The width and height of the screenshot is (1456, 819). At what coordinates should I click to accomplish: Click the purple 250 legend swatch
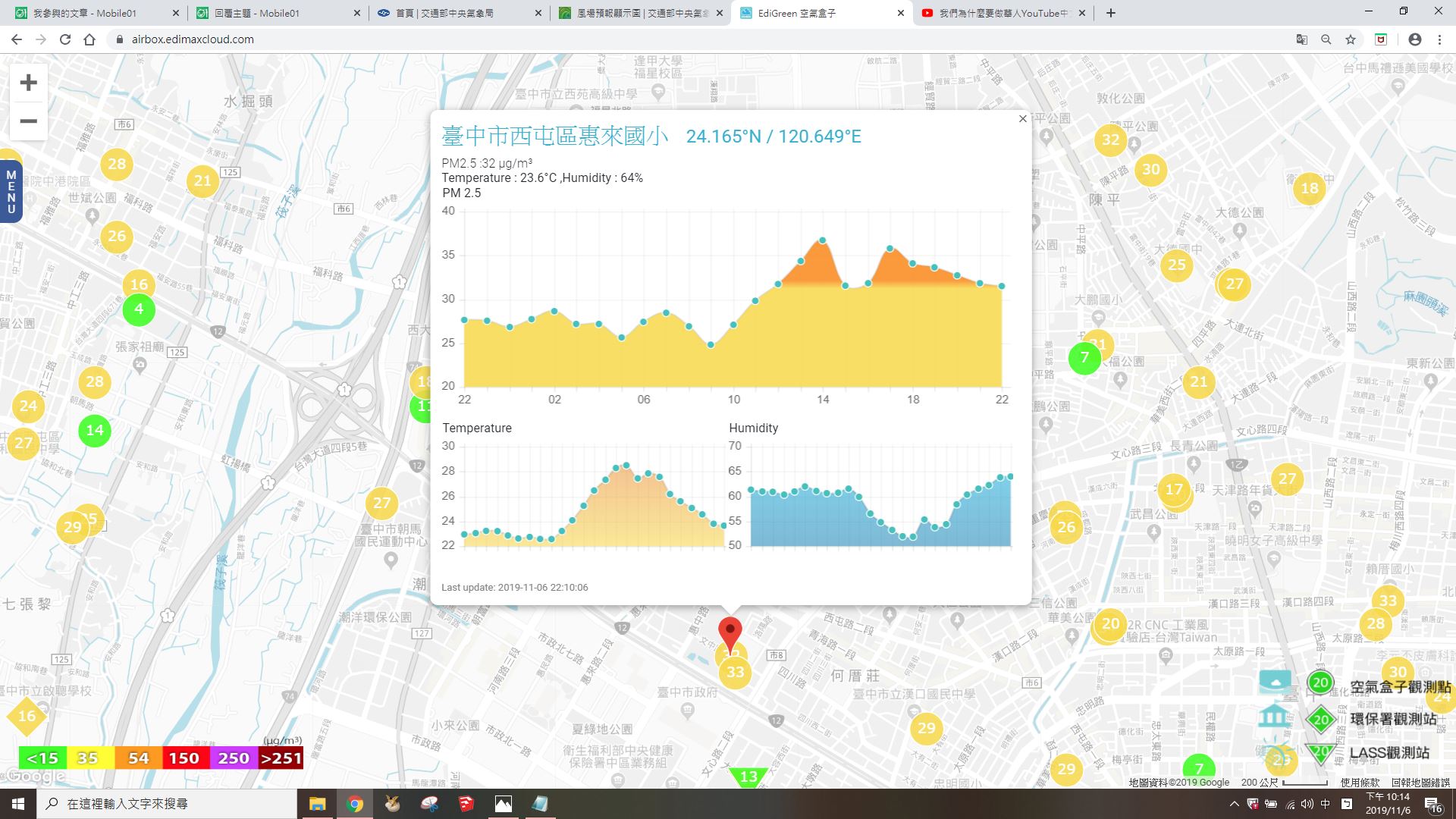(233, 758)
